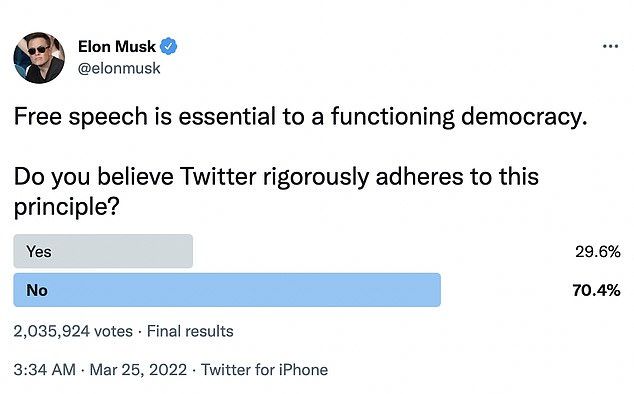The height and width of the screenshot is (394, 634).
Task: Click the blue verified badge
Action: 169,47
